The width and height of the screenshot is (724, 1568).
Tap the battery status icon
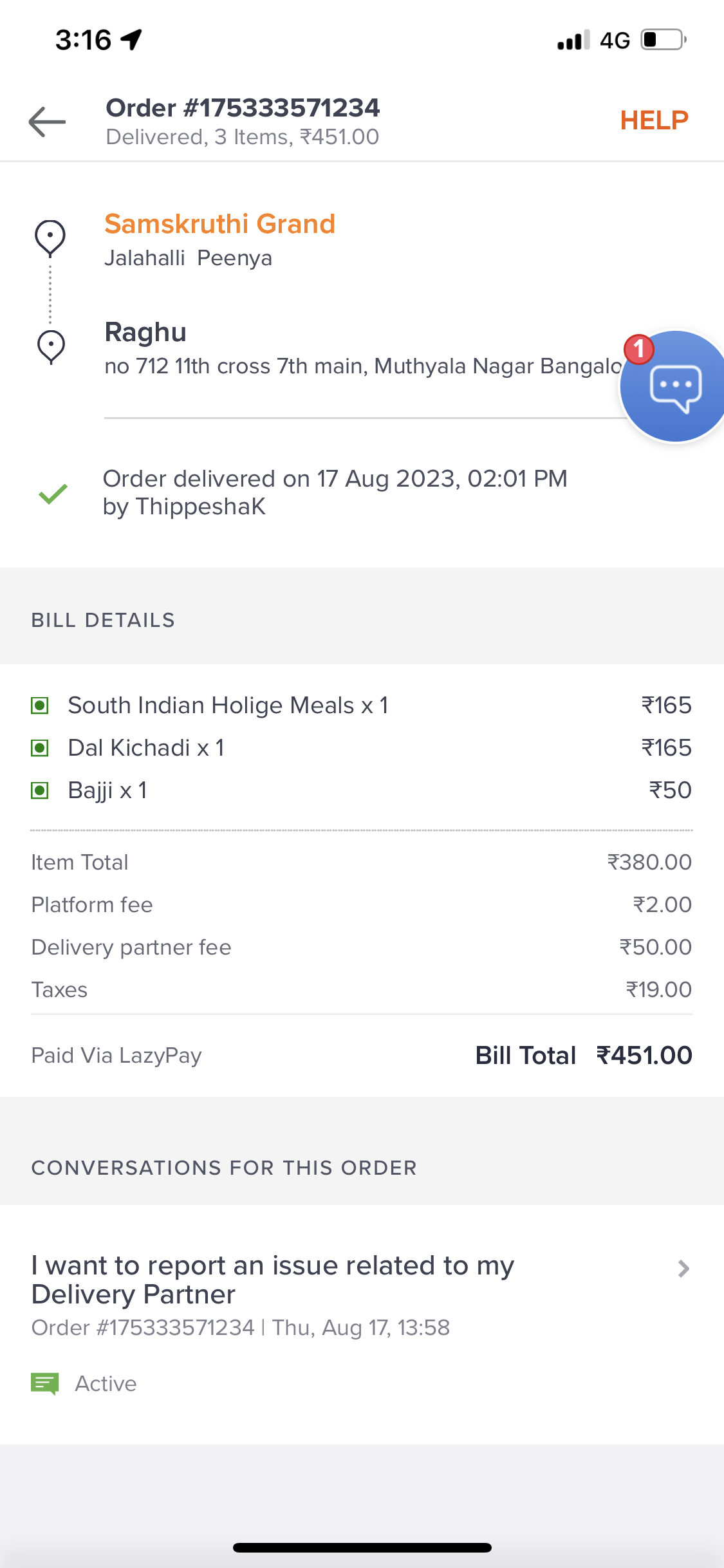click(x=664, y=40)
